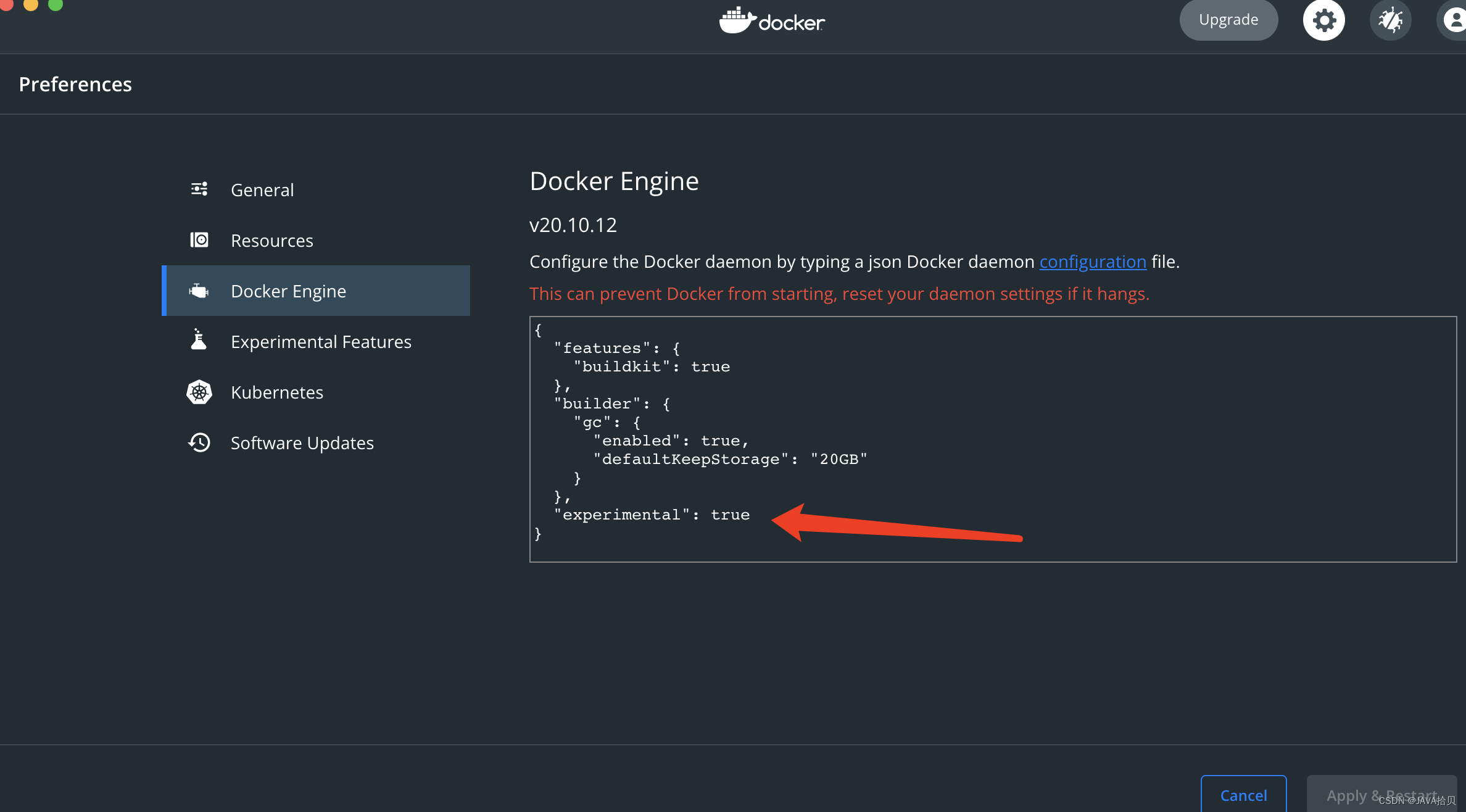Click the Upgrade button top right
Viewport: 1466px width, 812px height.
1229,18
